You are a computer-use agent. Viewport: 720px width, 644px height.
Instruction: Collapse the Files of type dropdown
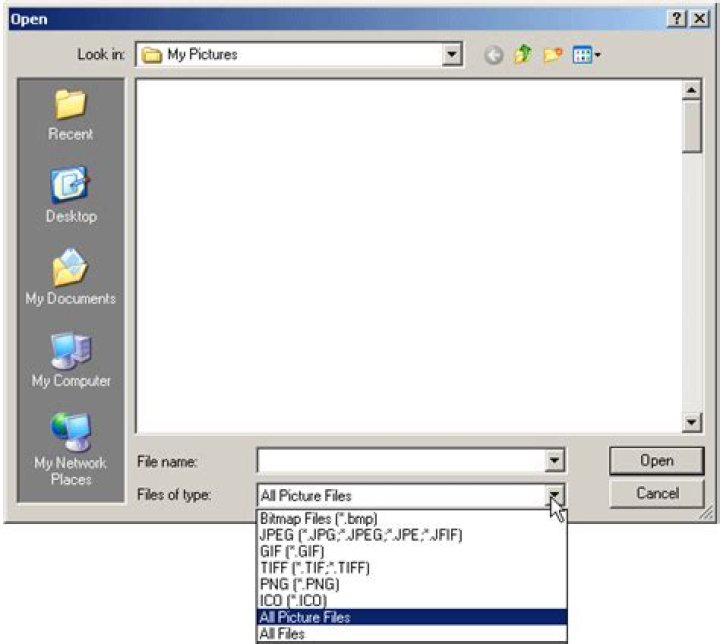click(555, 494)
